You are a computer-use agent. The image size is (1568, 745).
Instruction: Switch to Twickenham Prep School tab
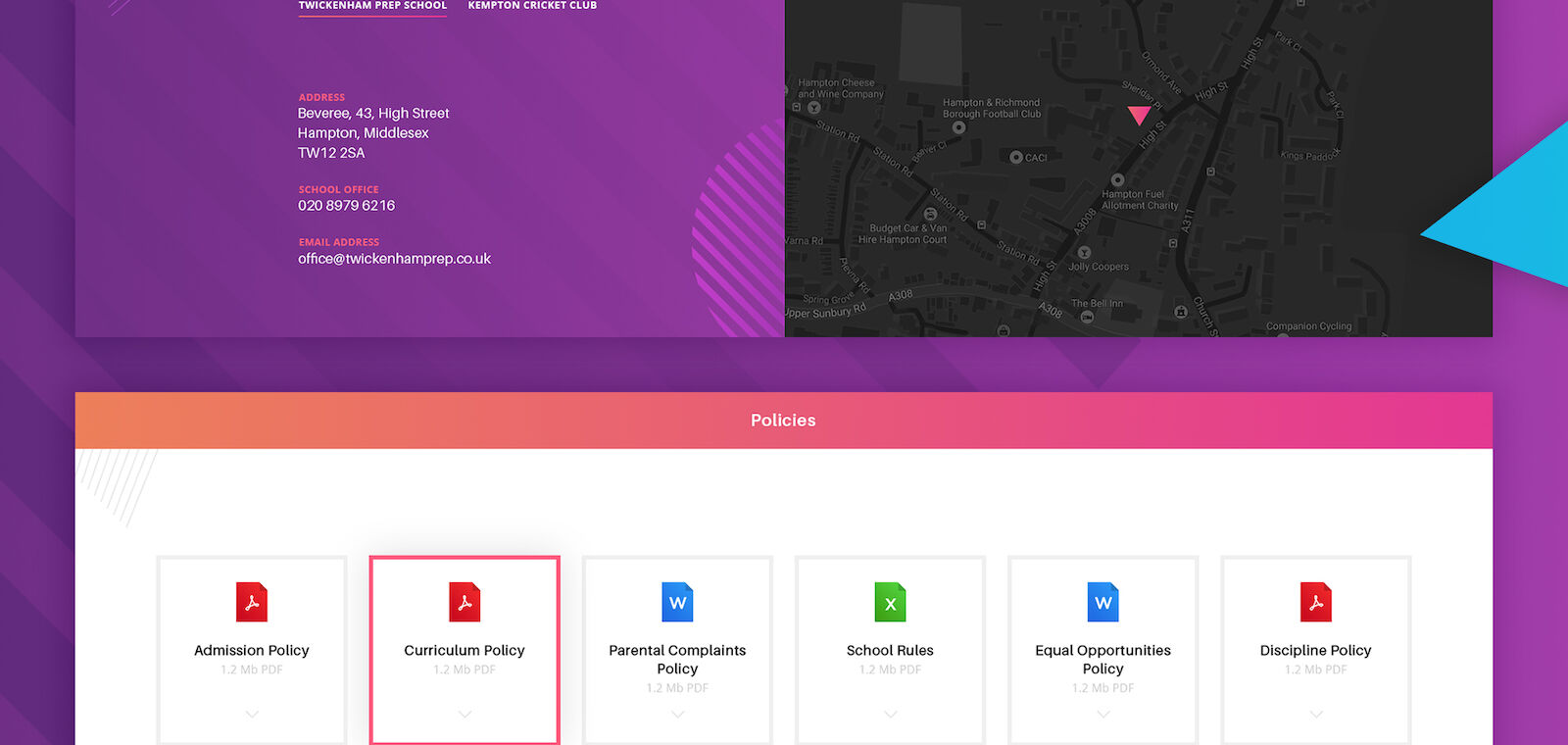coord(372,6)
